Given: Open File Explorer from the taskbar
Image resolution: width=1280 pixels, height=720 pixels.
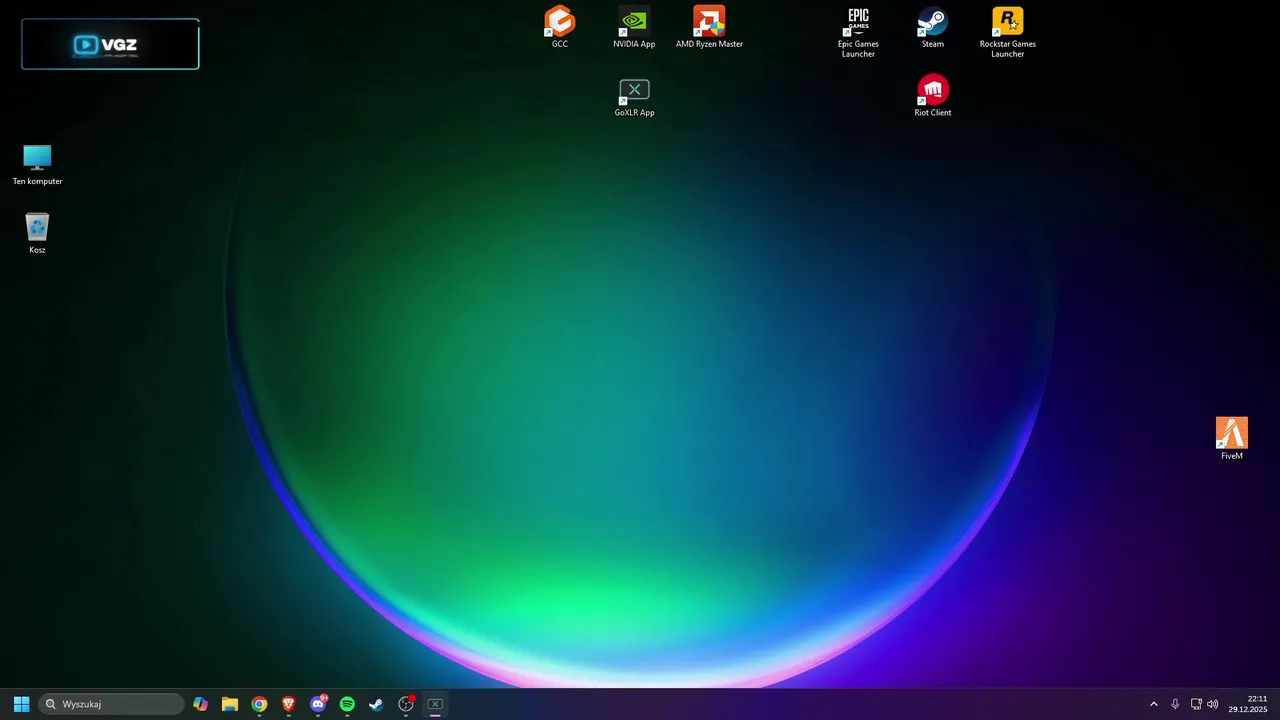Looking at the screenshot, I should pyautogui.click(x=230, y=704).
